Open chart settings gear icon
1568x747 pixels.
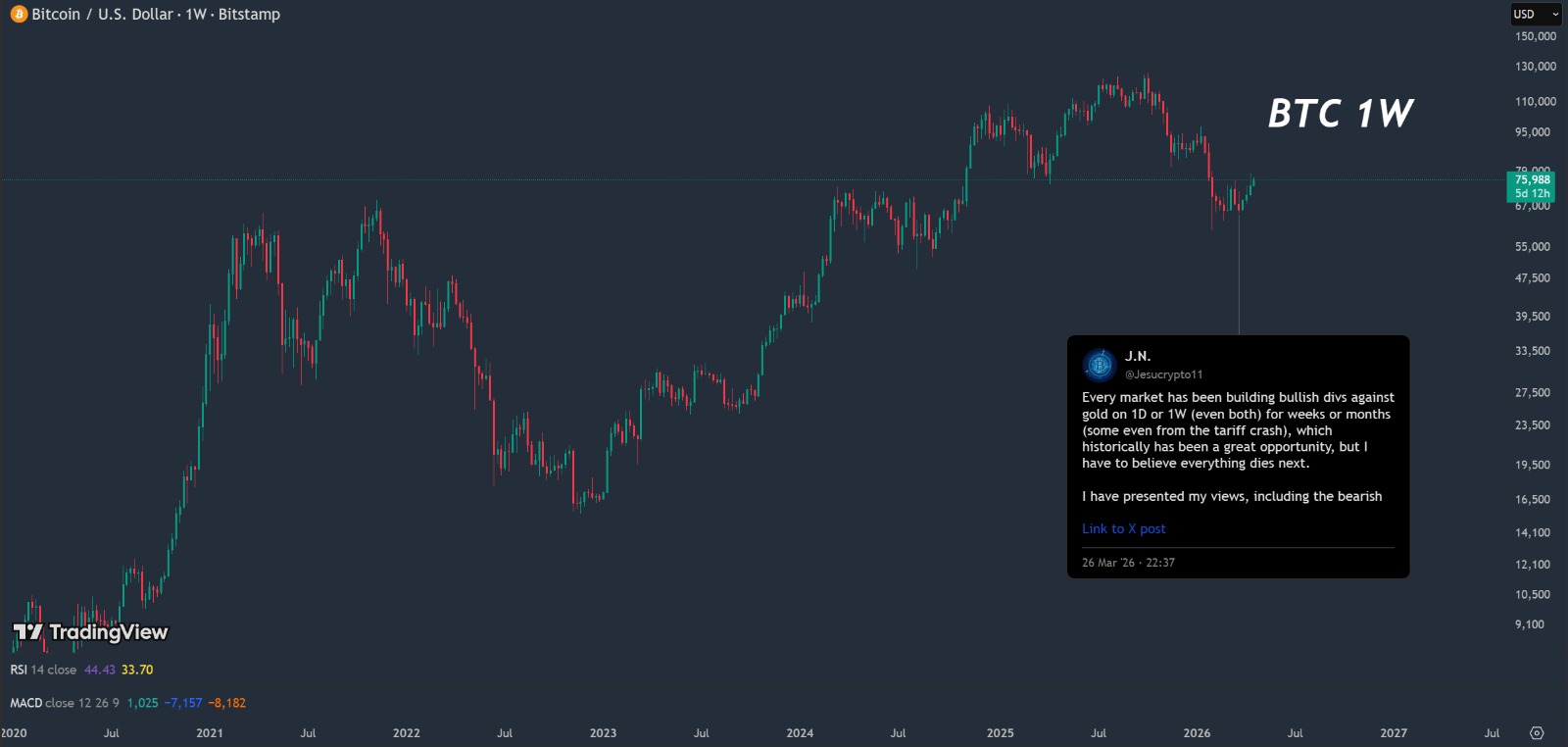pyautogui.click(x=1537, y=733)
